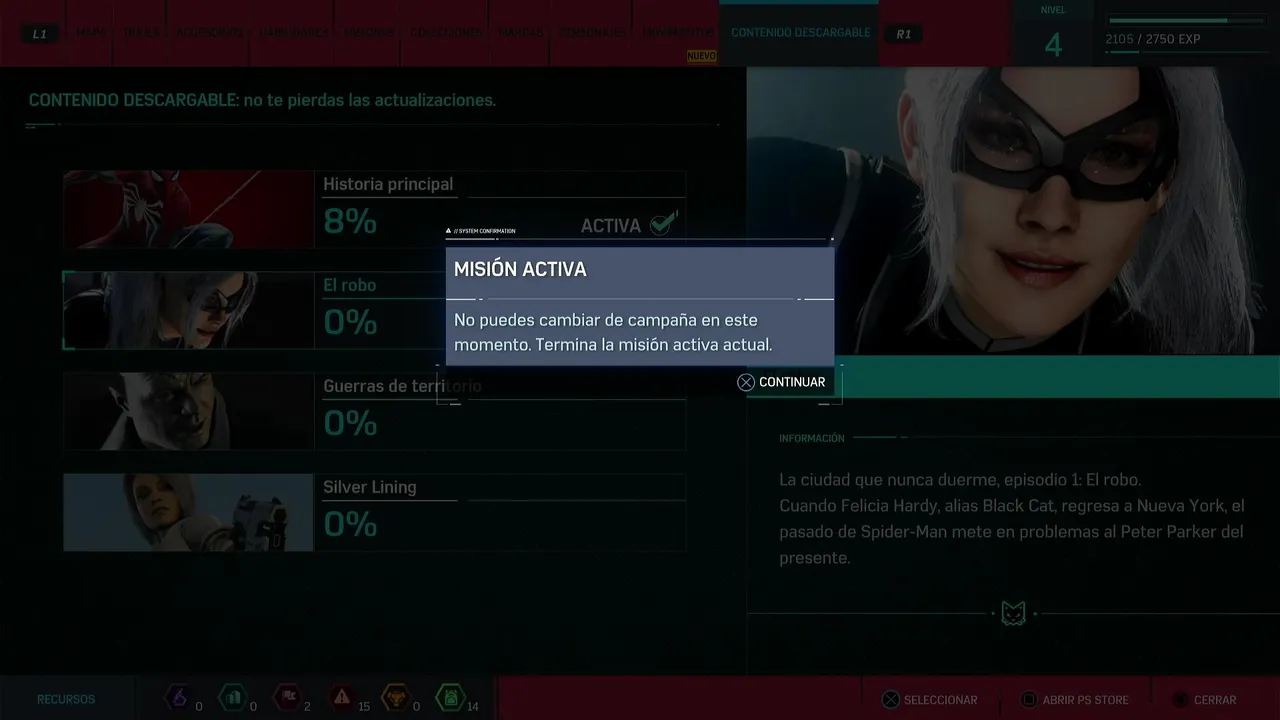Click the 2105 / 2750 EXP text
1280x720 pixels.
click(x=1153, y=39)
